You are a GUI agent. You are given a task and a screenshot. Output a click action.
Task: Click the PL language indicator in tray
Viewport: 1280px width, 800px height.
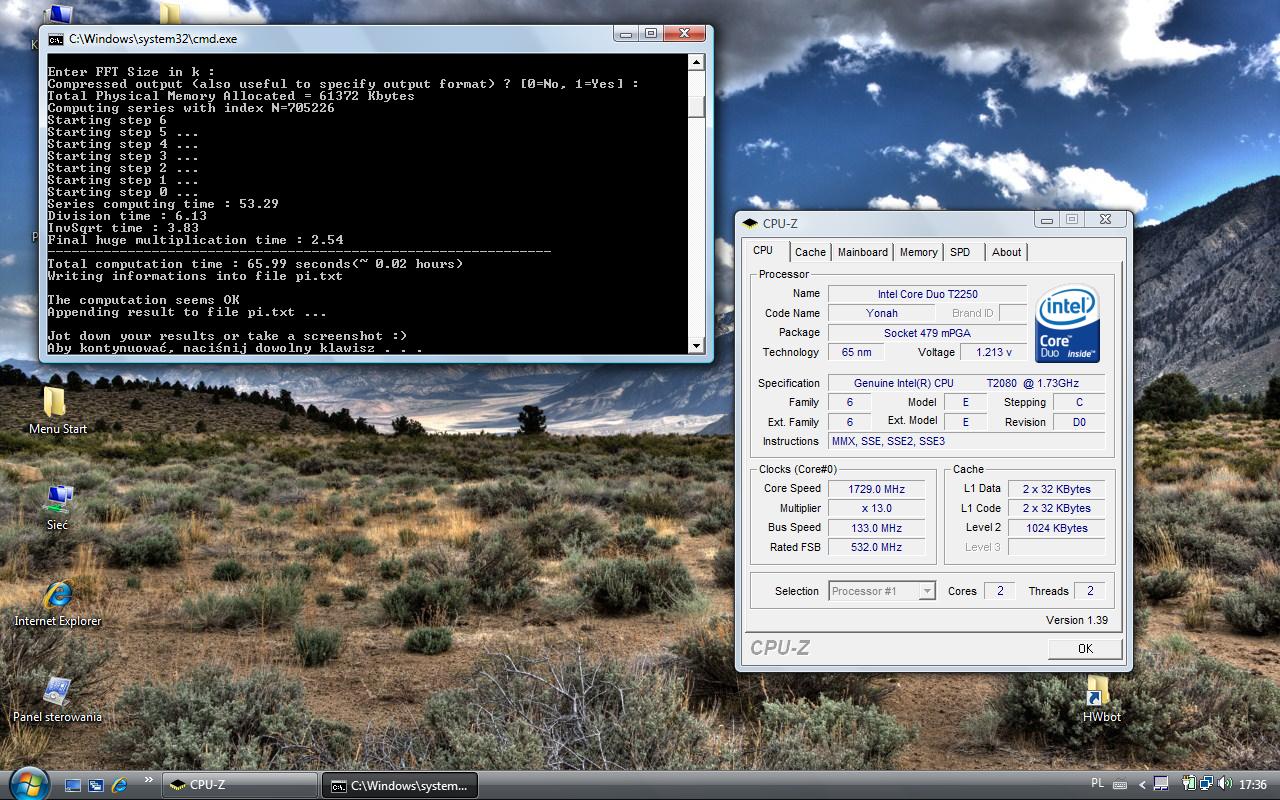pyautogui.click(x=1097, y=784)
